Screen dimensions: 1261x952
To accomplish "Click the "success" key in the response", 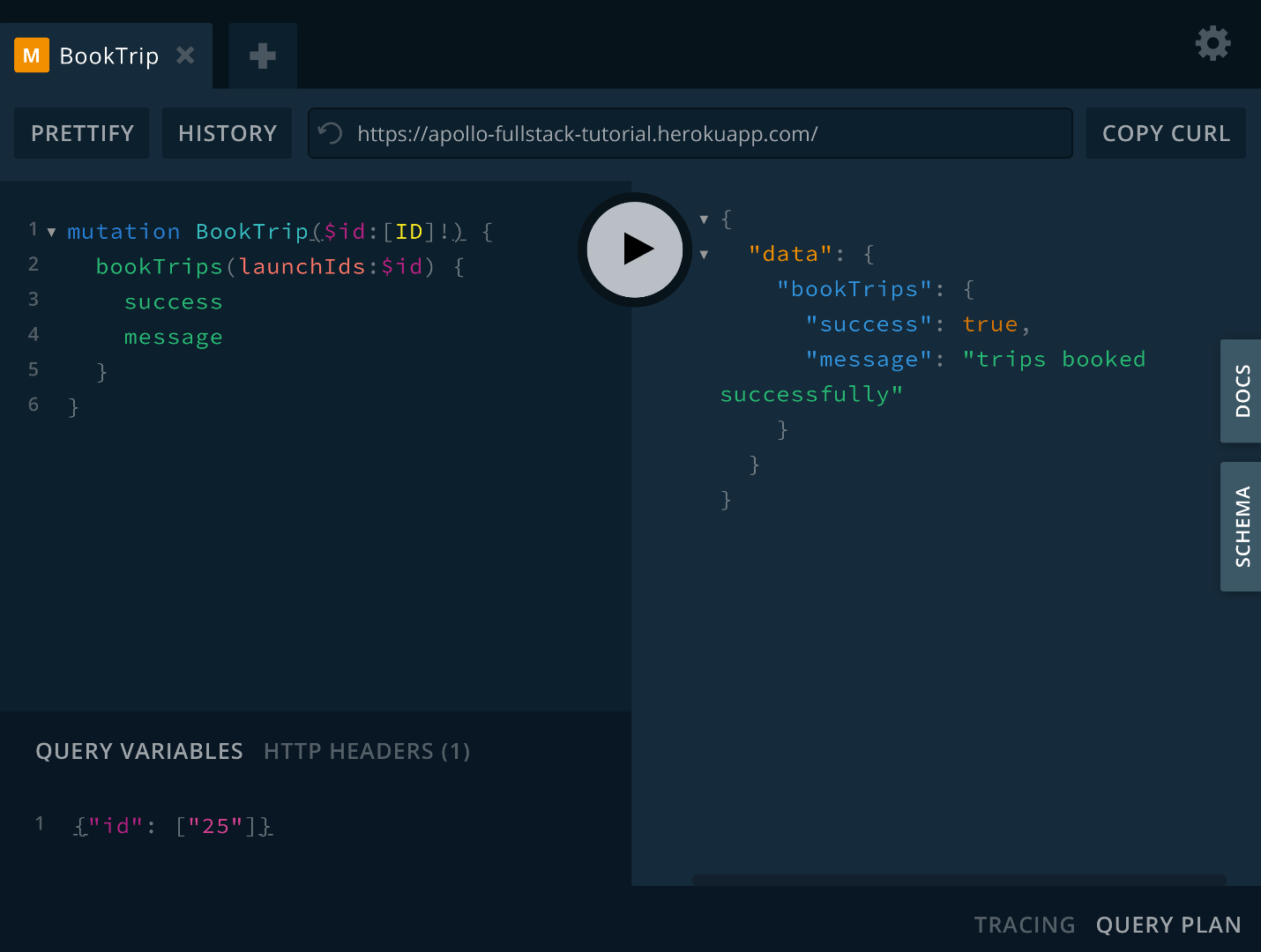I will click(x=869, y=324).
